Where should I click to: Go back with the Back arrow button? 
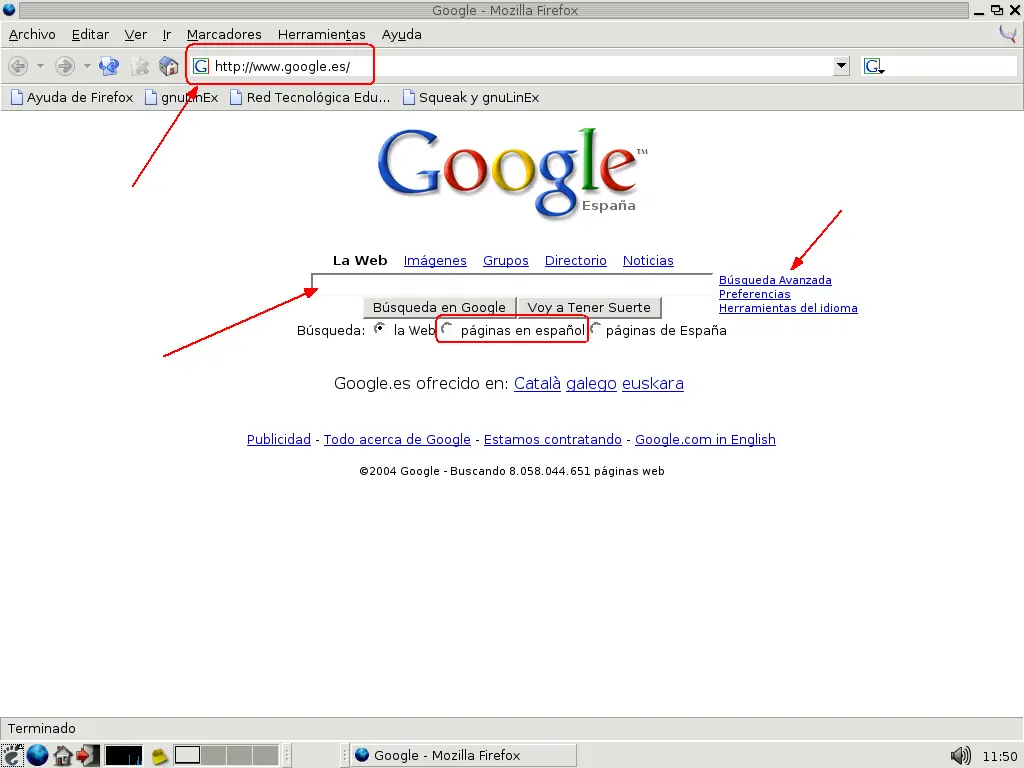18,66
